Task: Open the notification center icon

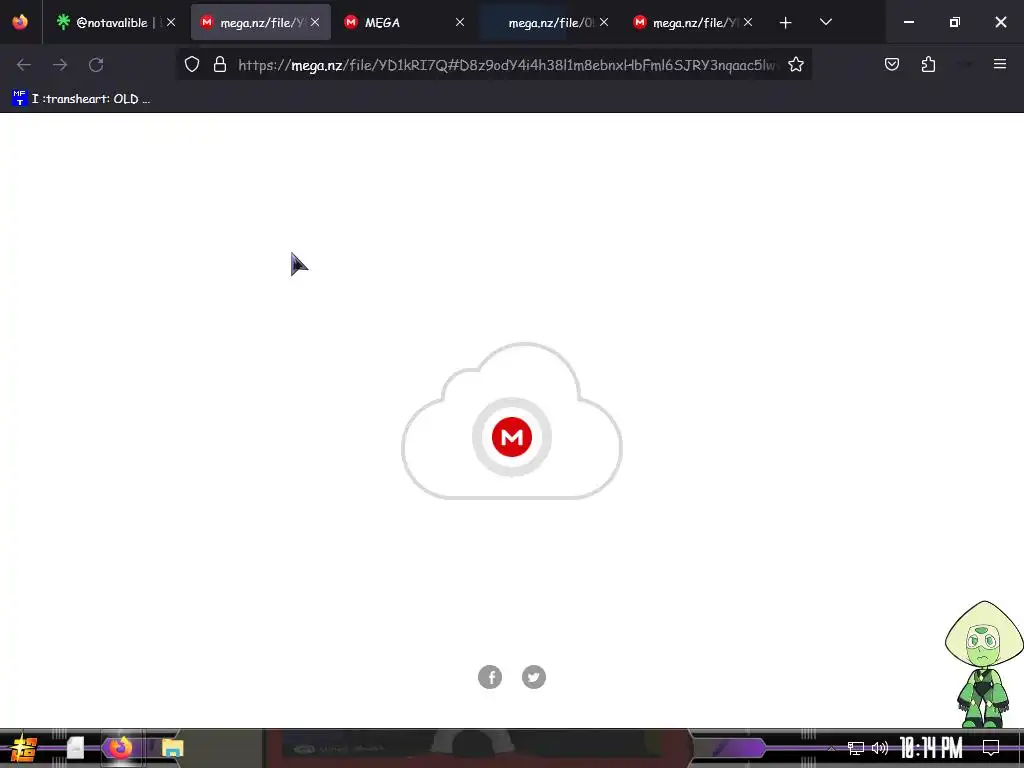Action: [991, 748]
